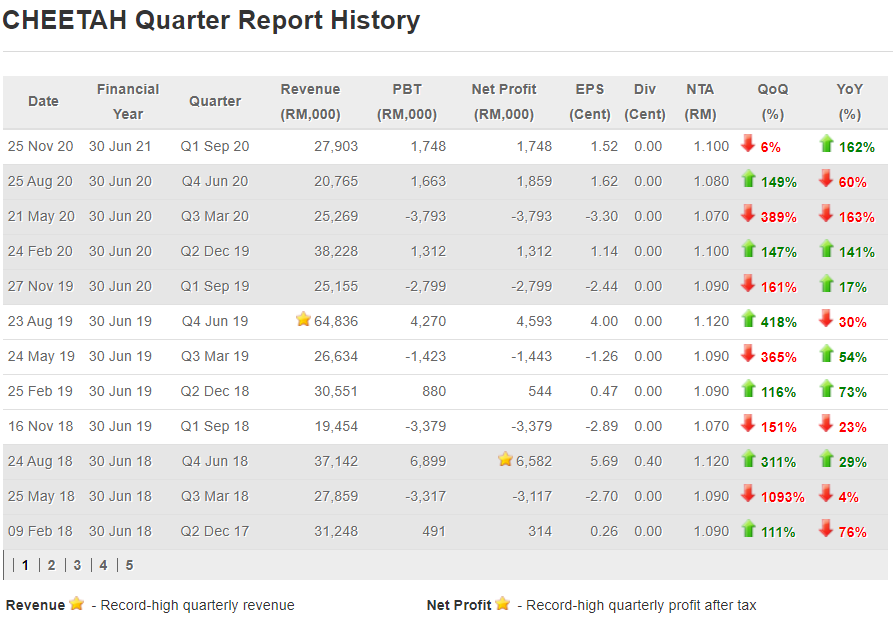The width and height of the screenshot is (893, 633).
Task: Click the green up arrow beside QoQ 418%
Action: pyautogui.click(x=748, y=320)
